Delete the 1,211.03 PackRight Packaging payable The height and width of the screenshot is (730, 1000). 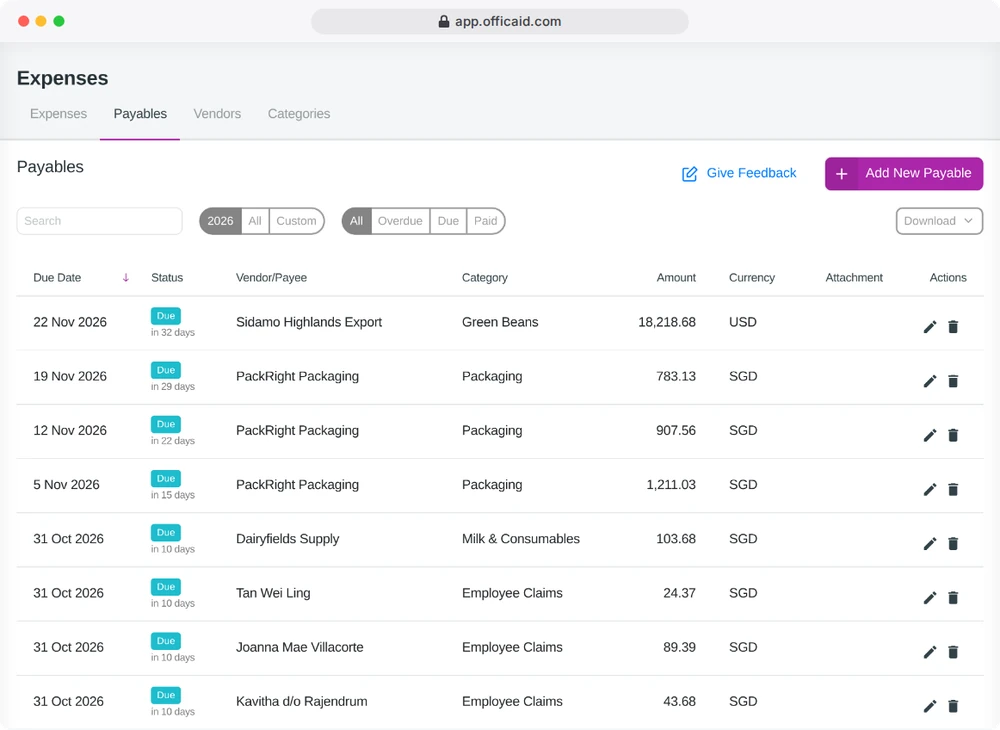point(953,490)
